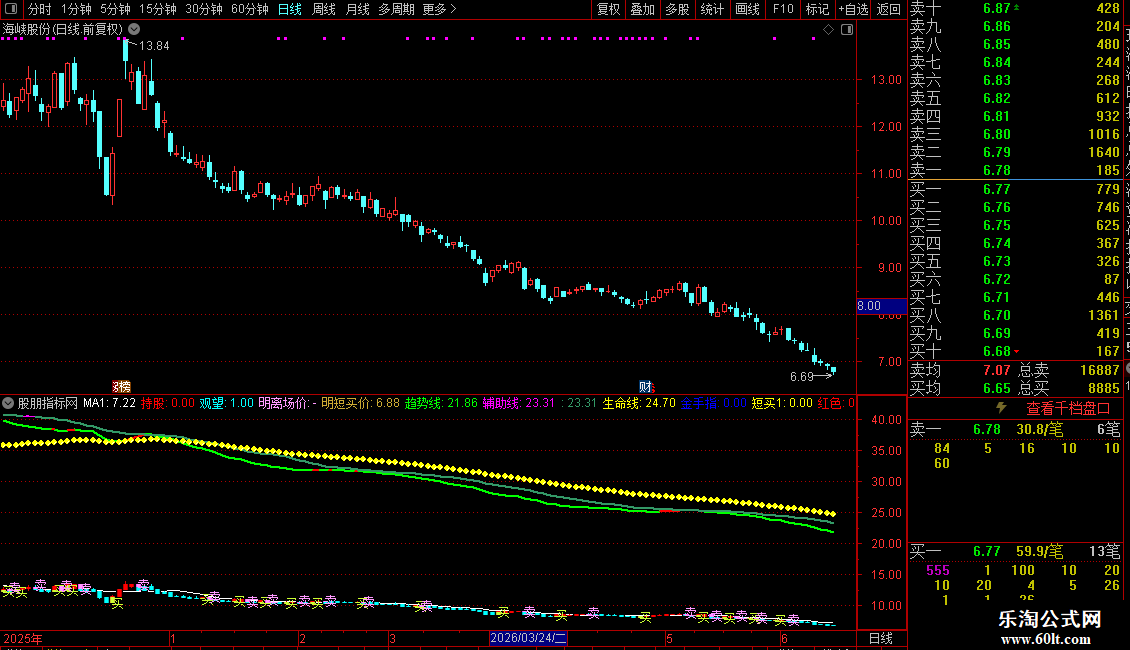
Task: Open the 多股 multi-stock view
Action: coord(677,9)
